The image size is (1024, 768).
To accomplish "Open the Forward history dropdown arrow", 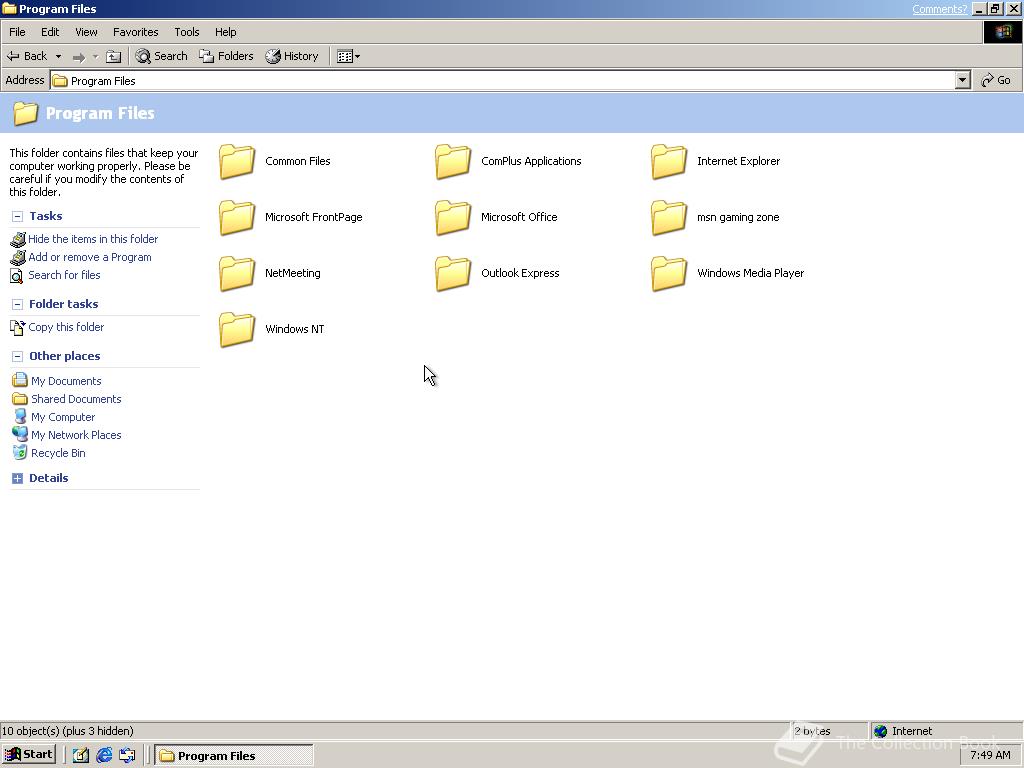I will 95,57.
